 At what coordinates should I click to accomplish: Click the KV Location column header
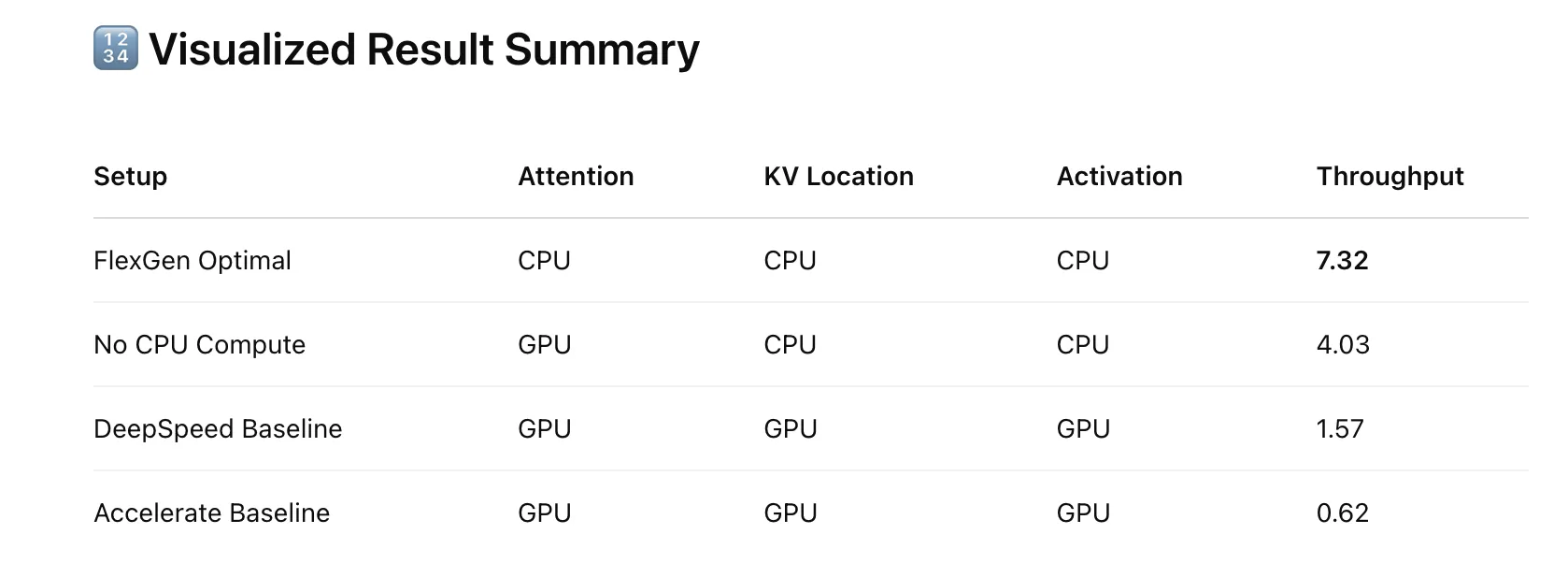pyautogui.click(x=838, y=176)
